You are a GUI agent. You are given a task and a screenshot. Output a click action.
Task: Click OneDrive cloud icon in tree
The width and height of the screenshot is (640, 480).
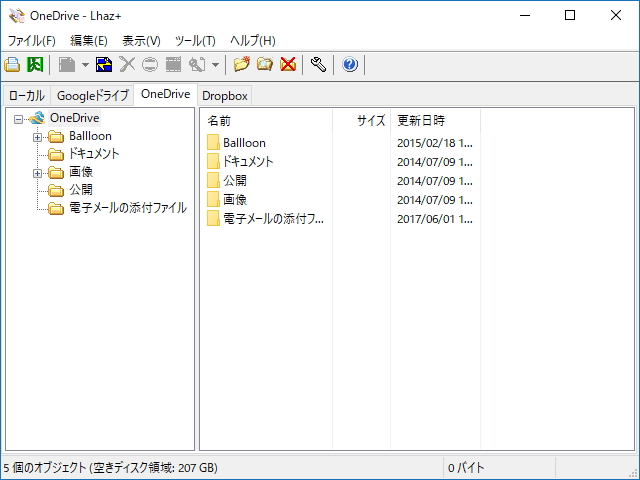pyautogui.click(x=37, y=118)
